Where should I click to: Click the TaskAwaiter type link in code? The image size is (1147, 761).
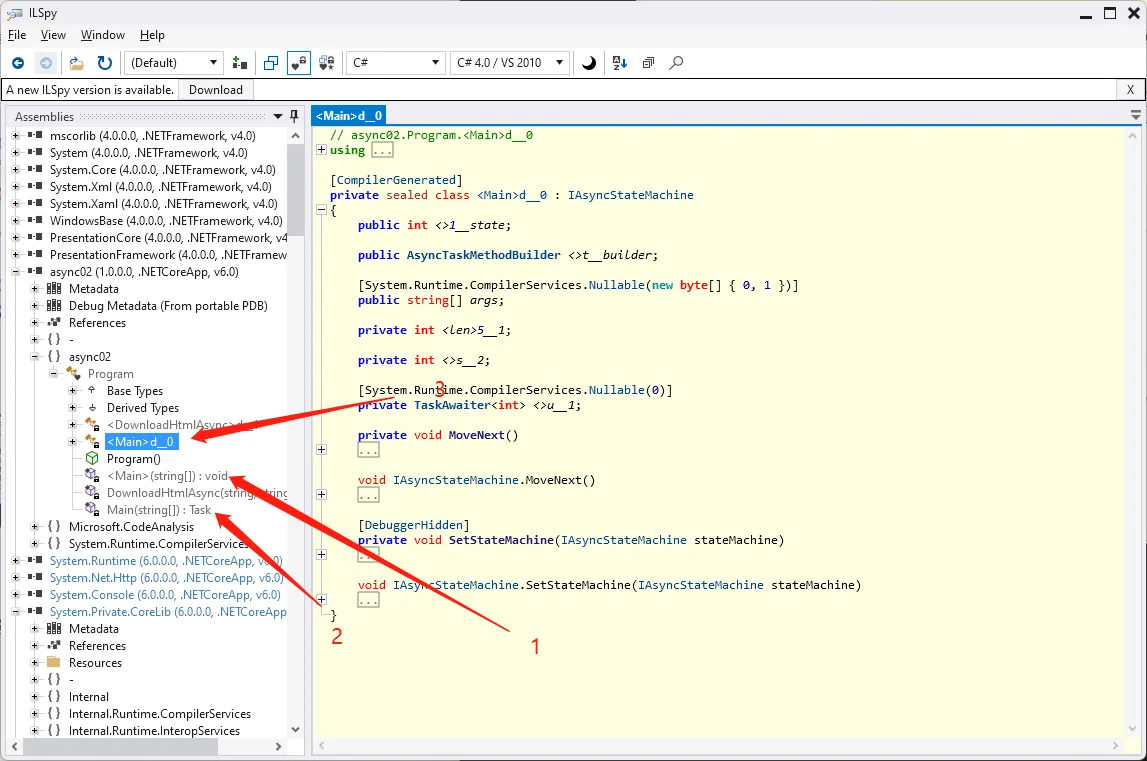tap(452, 405)
